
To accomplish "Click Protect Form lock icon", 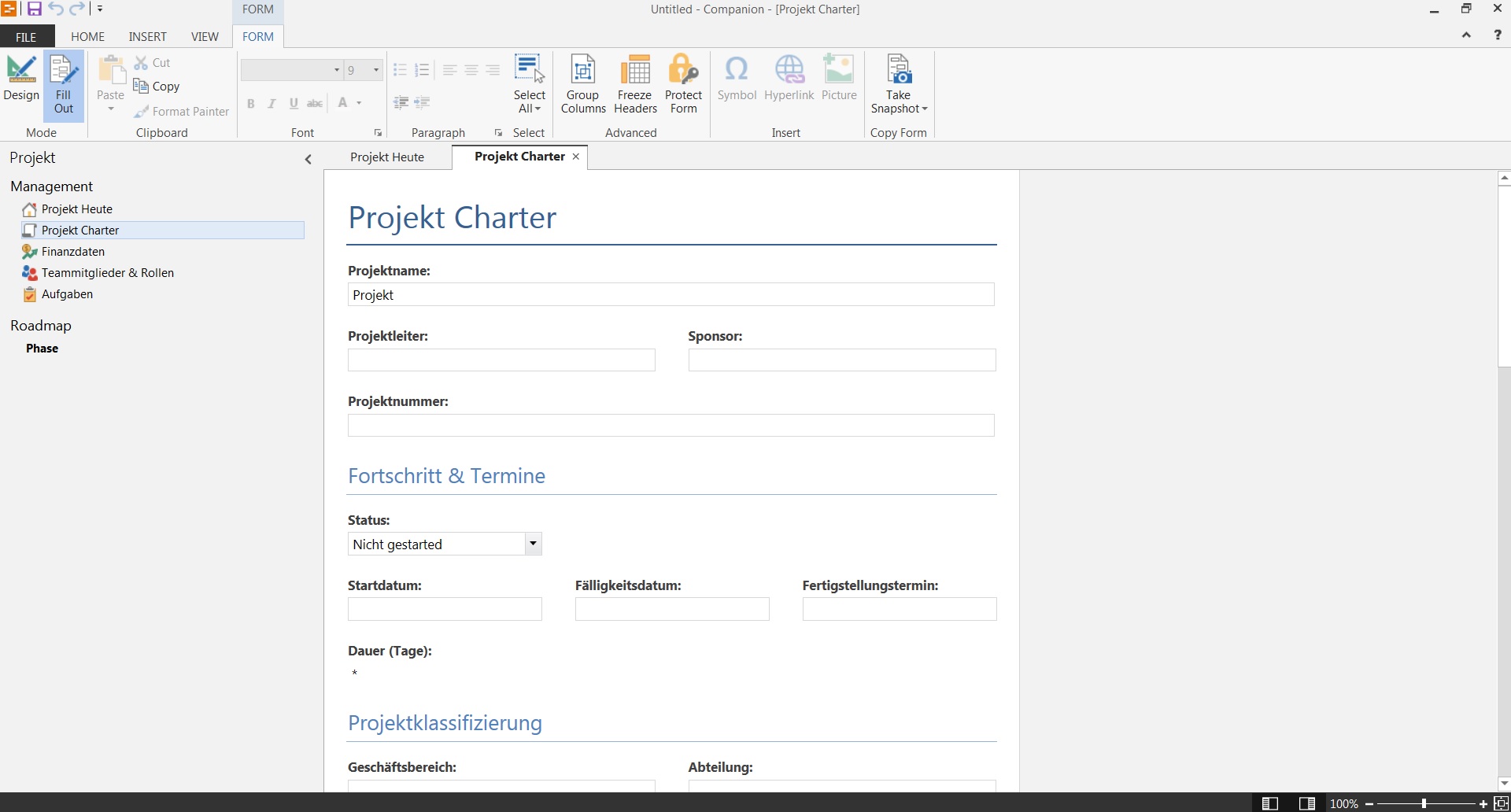I will tap(683, 70).
